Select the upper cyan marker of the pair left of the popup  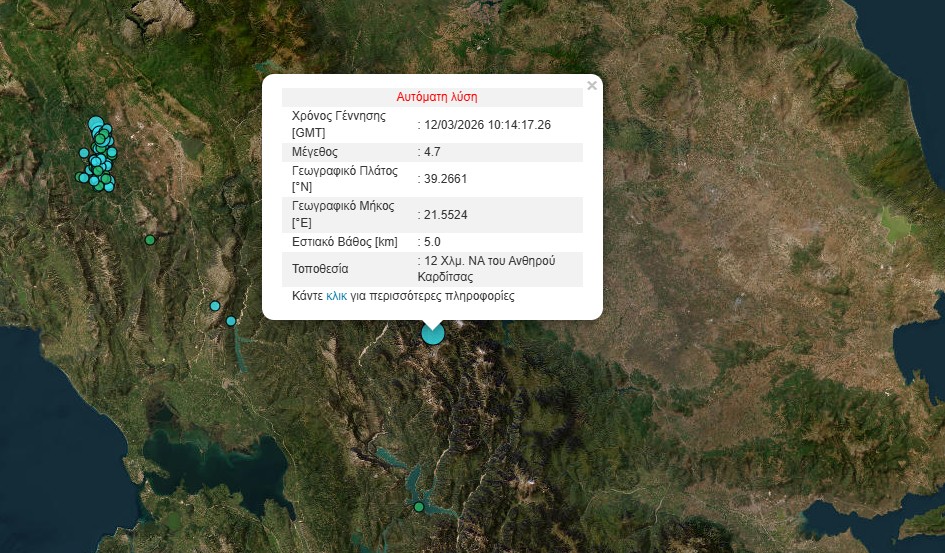(x=215, y=306)
